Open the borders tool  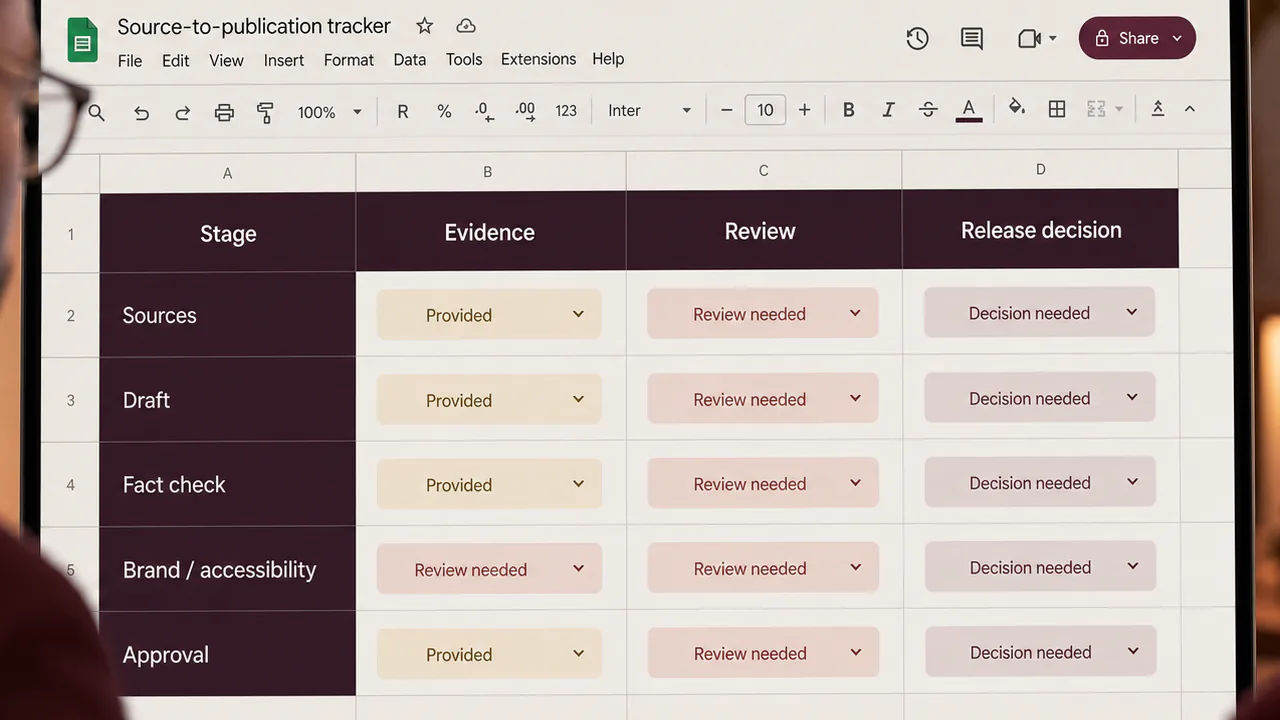pyautogui.click(x=1057, y=109)
